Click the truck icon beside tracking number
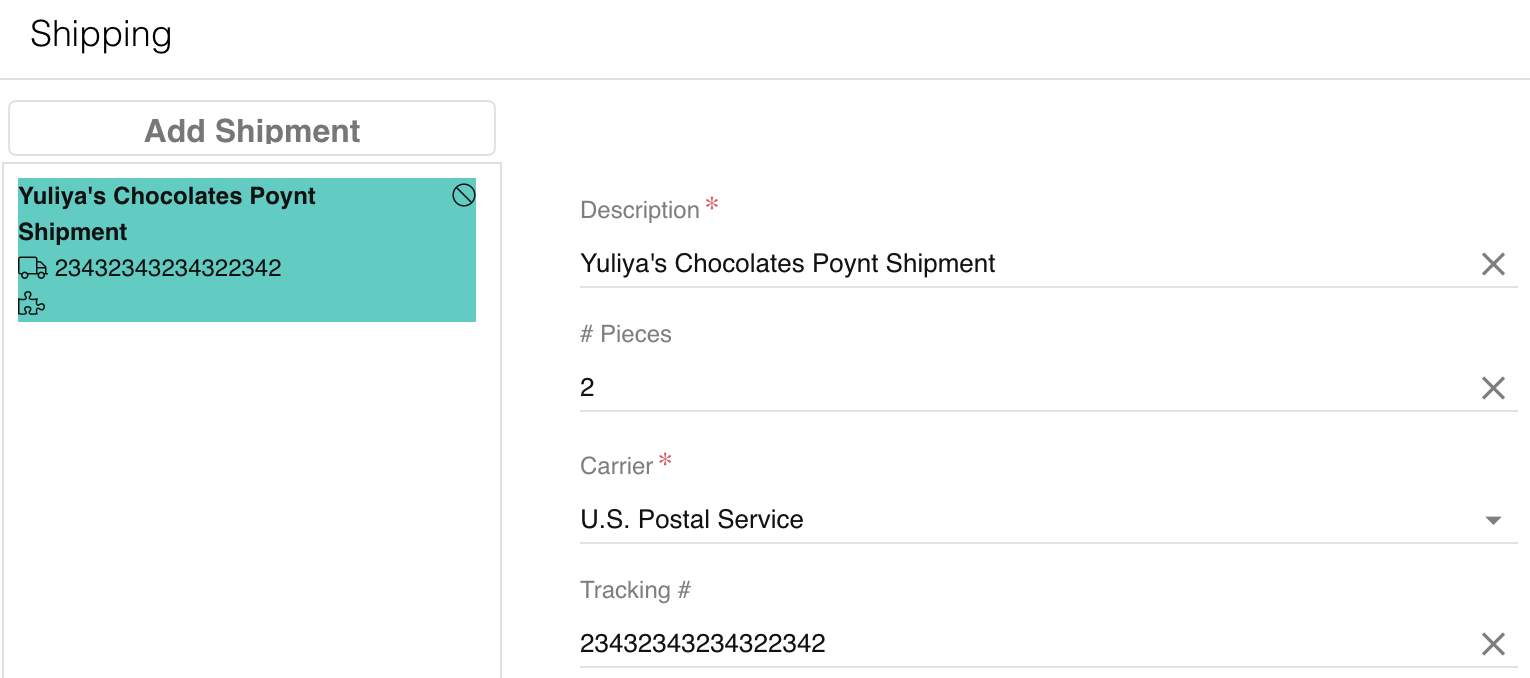The image size is (1530, 678). (33, 268)
